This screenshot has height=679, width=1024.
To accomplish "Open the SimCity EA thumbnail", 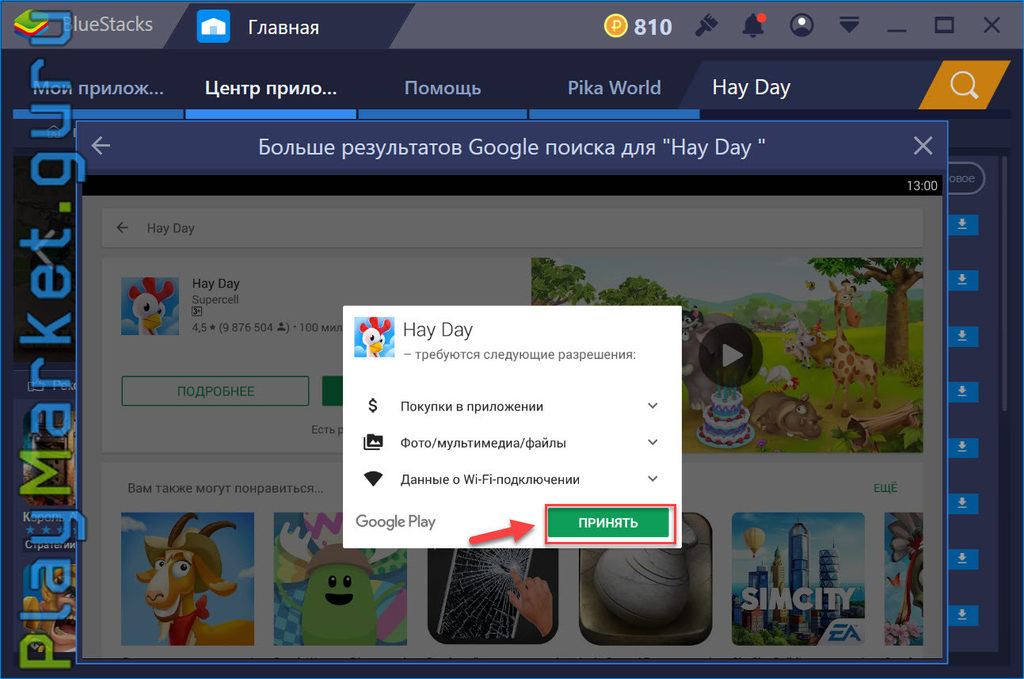I will (x=798, y=579).
